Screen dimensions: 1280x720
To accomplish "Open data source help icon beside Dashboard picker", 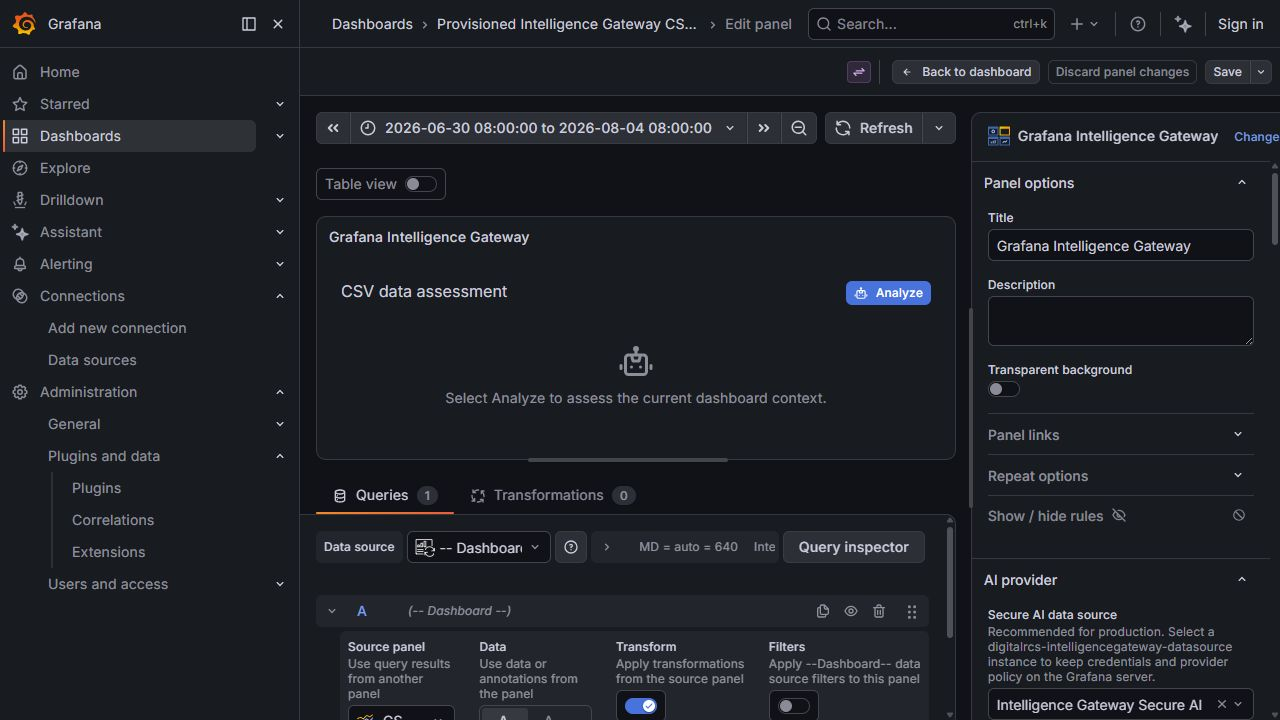I will coord(571,547).
